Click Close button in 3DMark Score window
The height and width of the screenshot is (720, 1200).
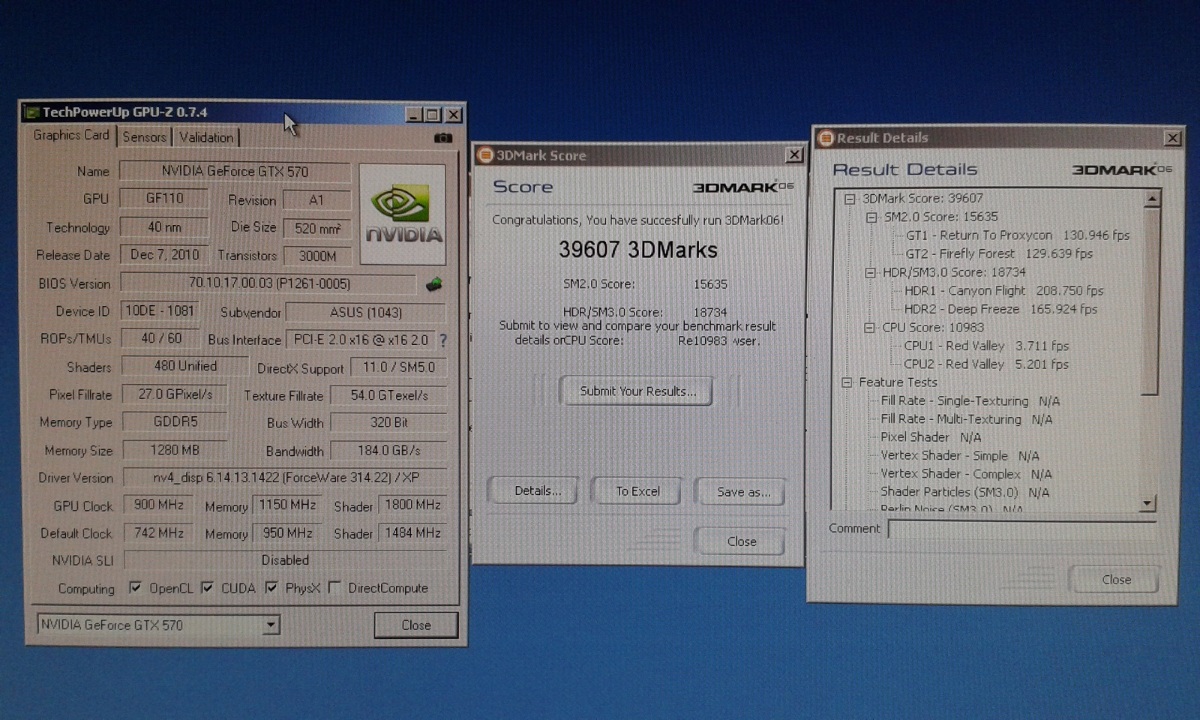(742, 541)
